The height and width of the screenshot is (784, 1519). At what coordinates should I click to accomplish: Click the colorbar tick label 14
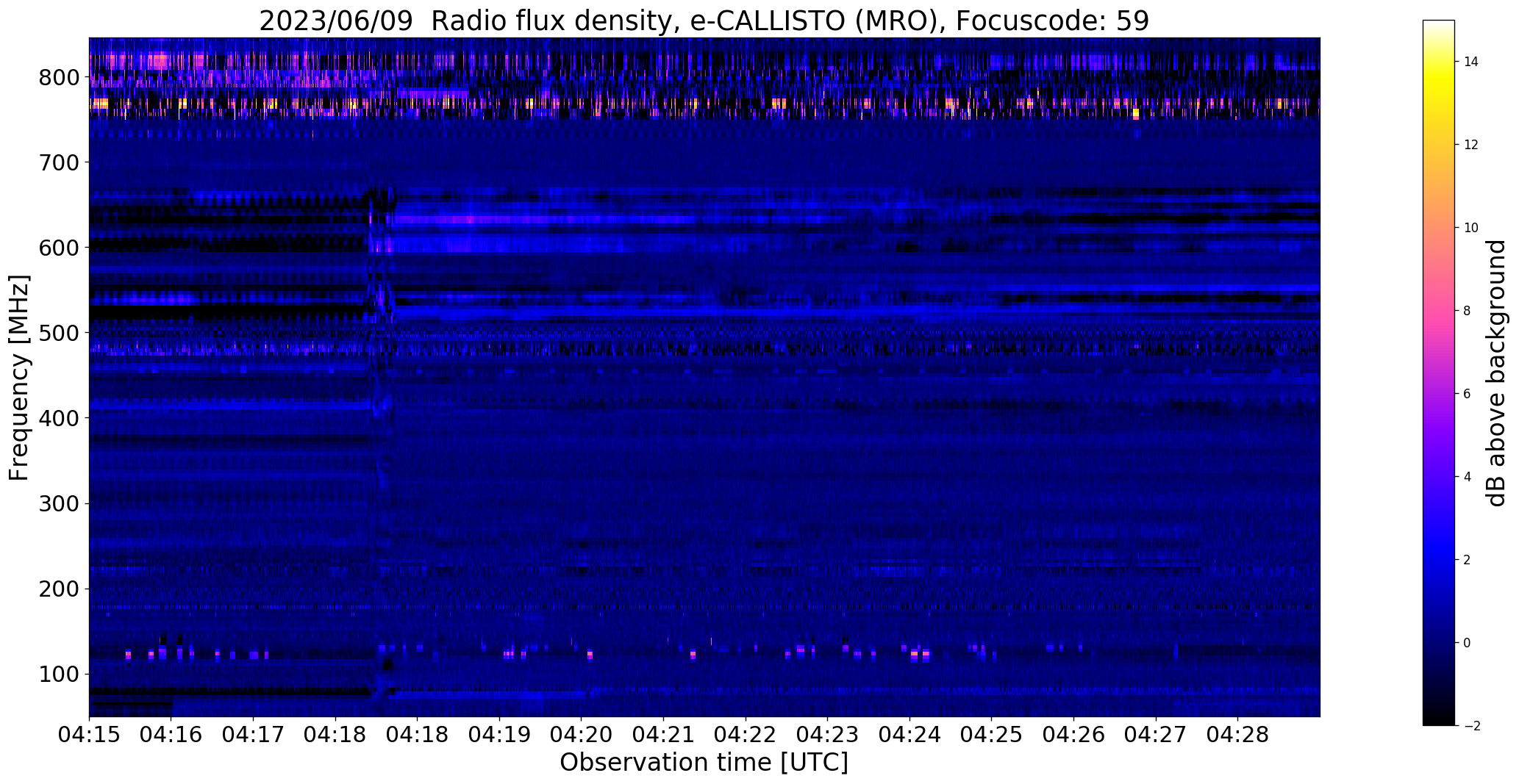pyautogui.click(x=1470, y=62)
